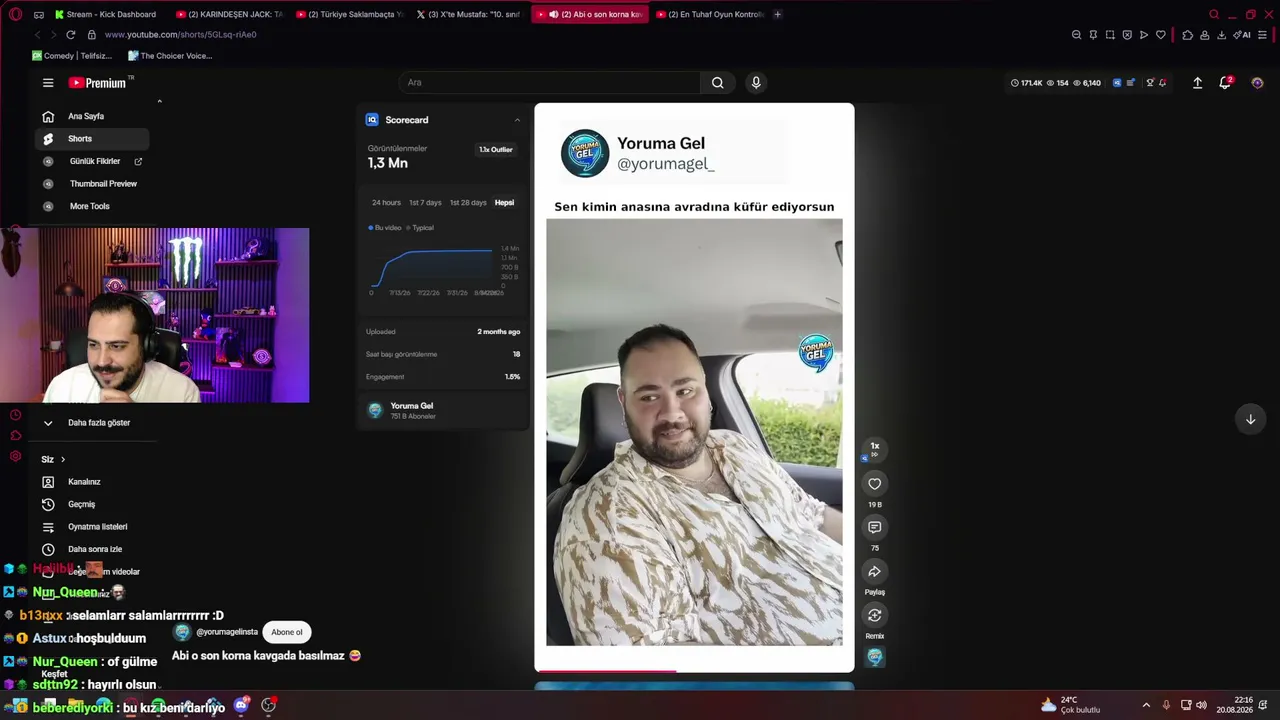The width and height of the screenshot is (1280, 720).
Task: Open the account avatar menu
Action: [x=1257, y=83]
